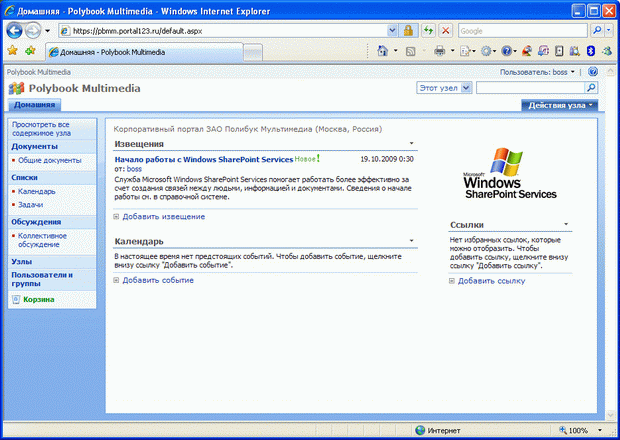Stop loading with the red X icon
Viewport: 620px width, 440px height.
point(446,31)
